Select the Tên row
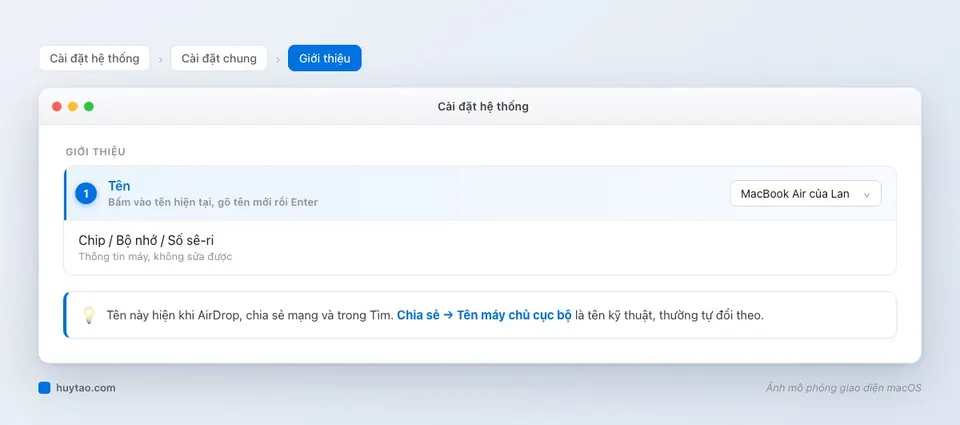The width and height of the screenshot is (960, 425). click(480, 194)
